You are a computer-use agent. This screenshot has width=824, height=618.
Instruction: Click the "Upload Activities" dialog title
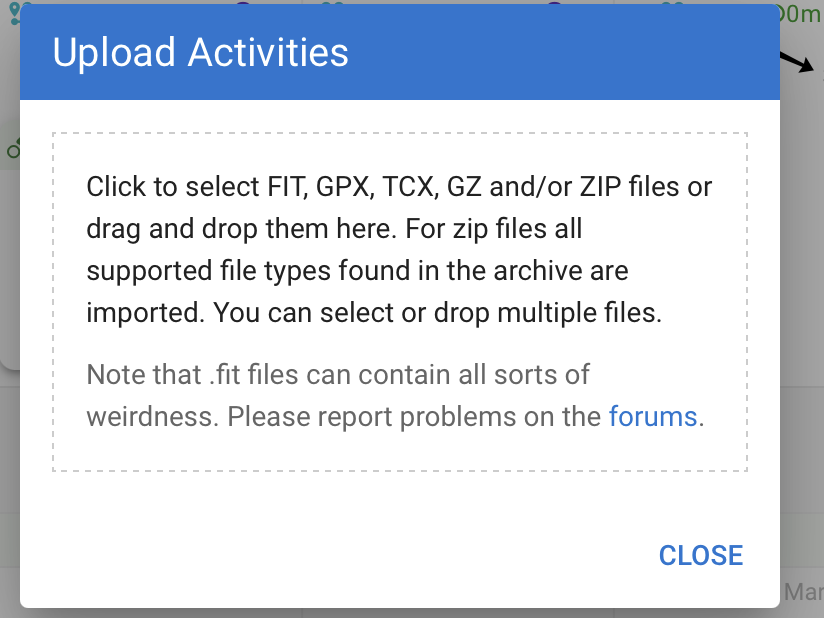200,52
